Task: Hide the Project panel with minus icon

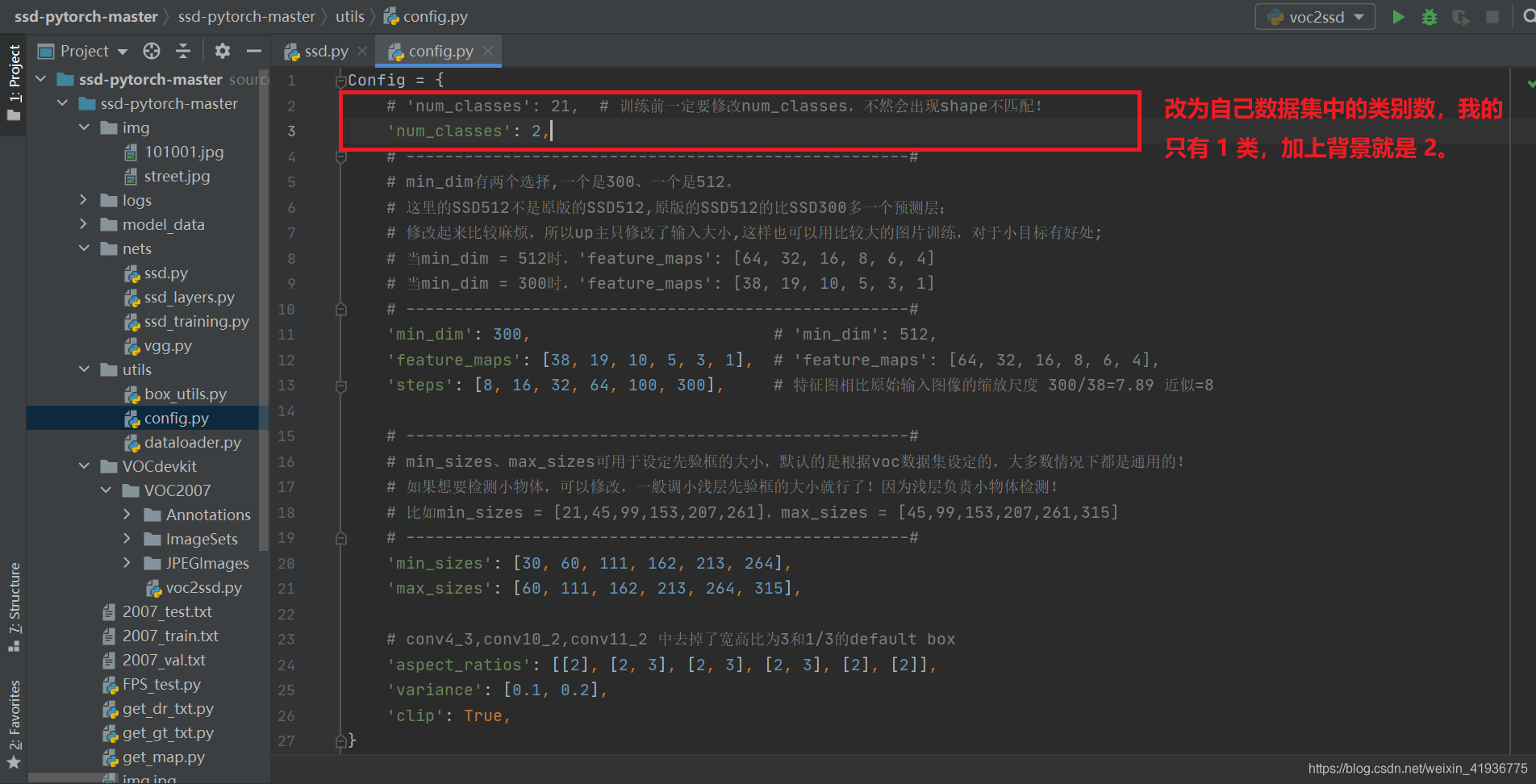Action: pyautogui.click(x=254, y=52)
